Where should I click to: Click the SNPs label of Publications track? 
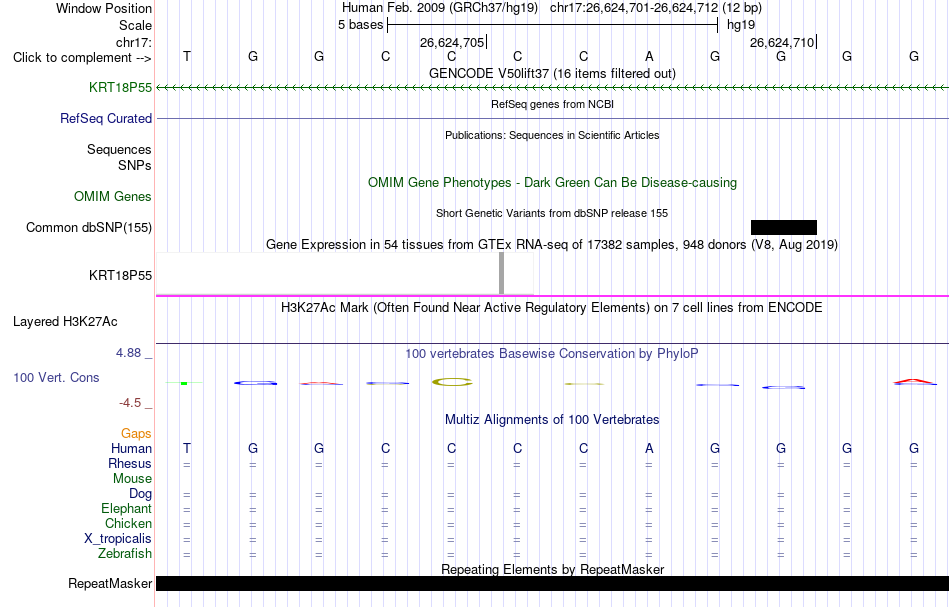pyautogui.click(x=135, y=165)
